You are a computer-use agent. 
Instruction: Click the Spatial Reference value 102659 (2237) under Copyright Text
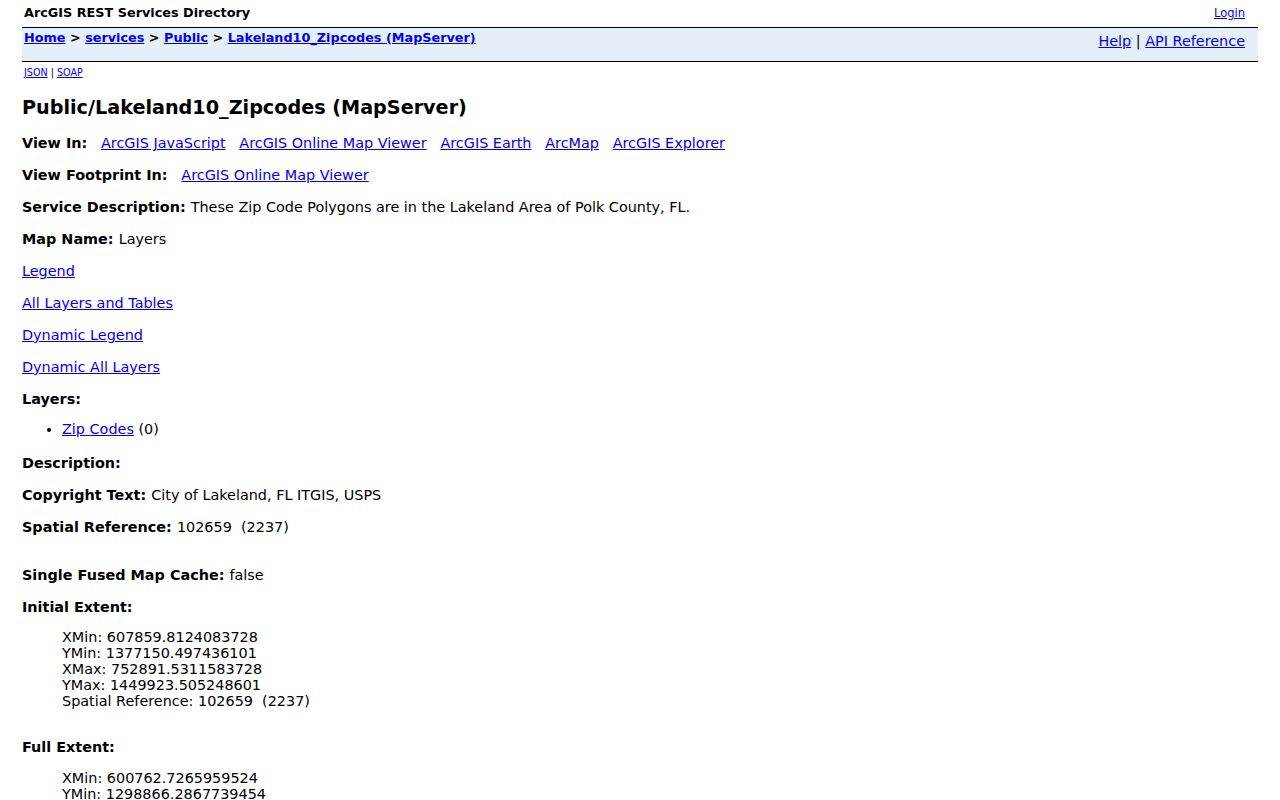[233, 527]
